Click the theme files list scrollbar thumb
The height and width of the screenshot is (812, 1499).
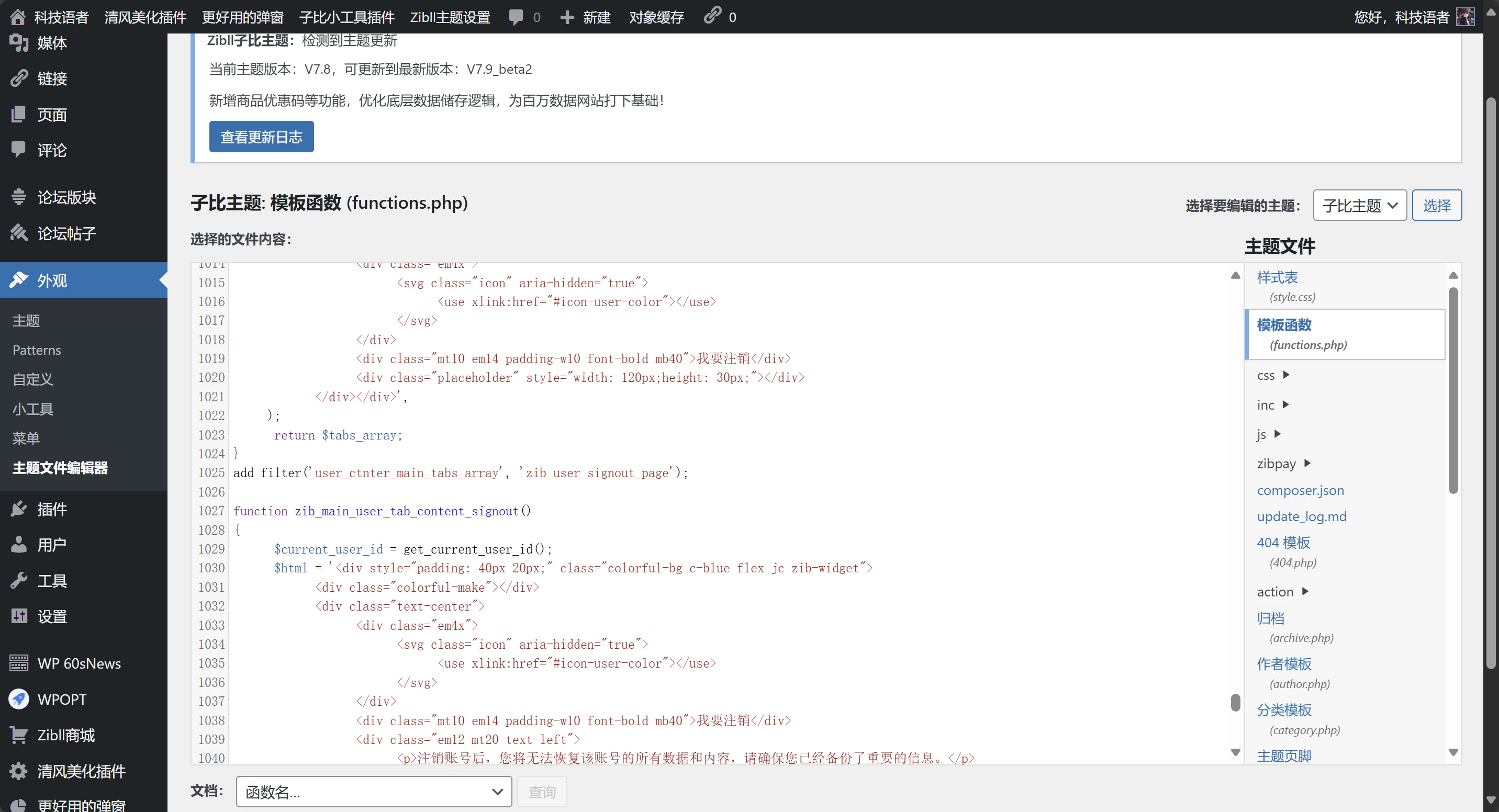point(1453,390)
